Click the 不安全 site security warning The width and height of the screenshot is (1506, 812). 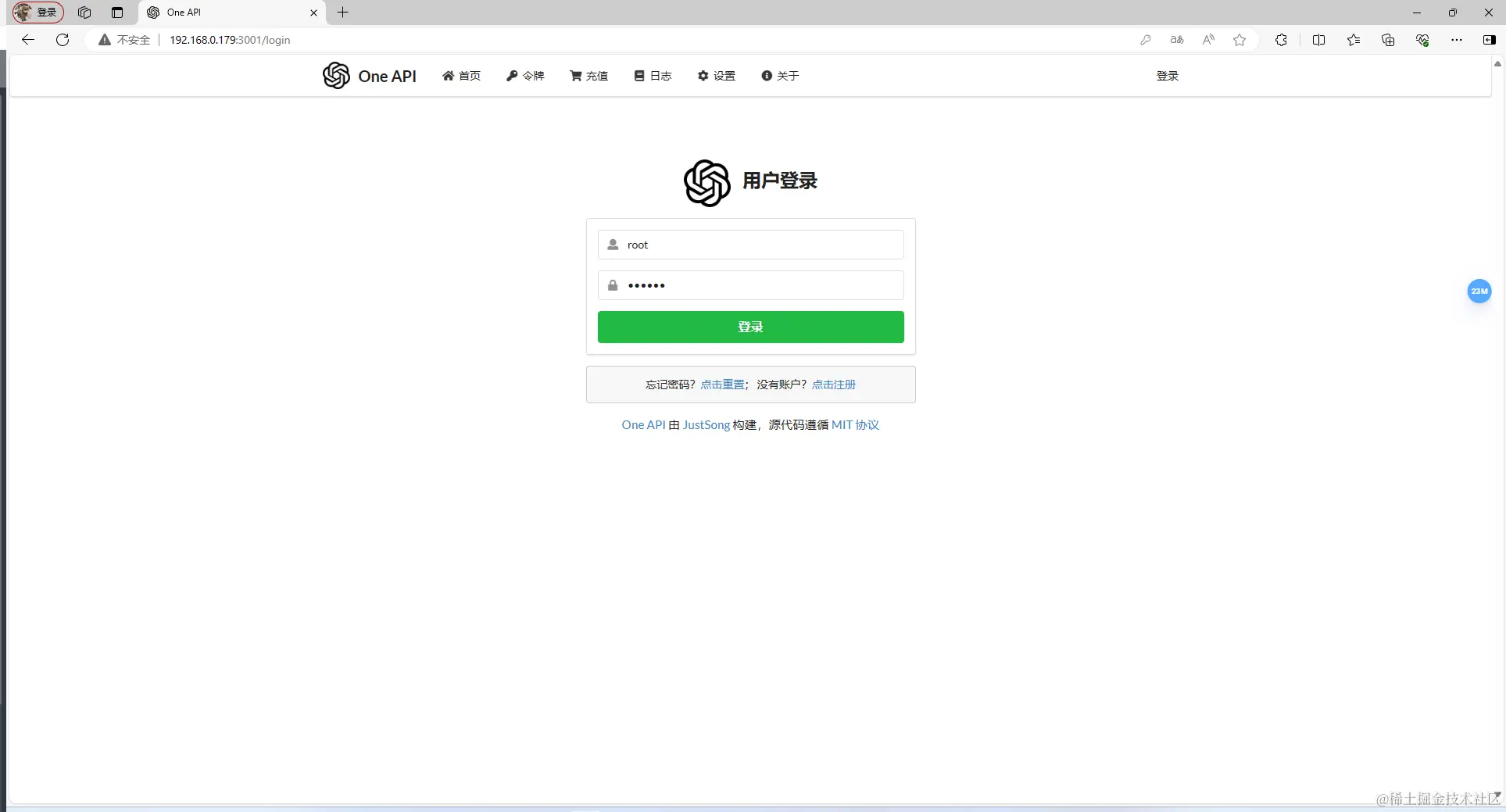[x=124, y=40]
